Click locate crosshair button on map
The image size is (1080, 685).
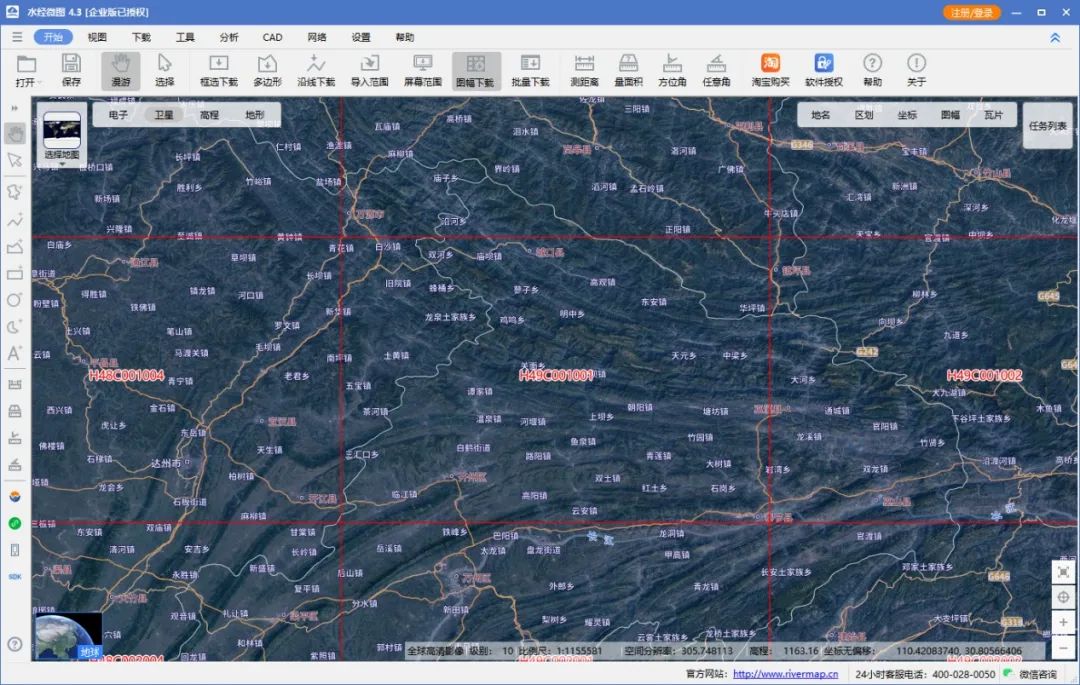(1063, 598)
